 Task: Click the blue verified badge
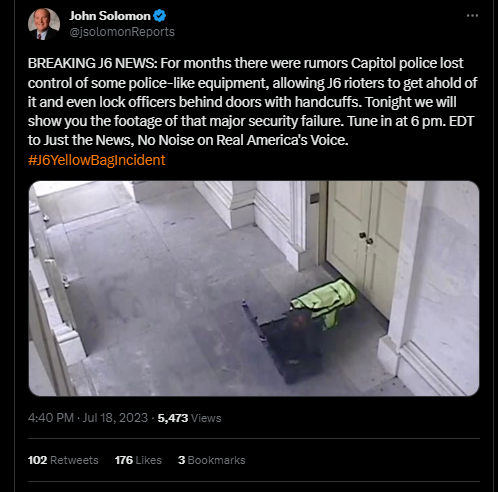tap(160, 16)
